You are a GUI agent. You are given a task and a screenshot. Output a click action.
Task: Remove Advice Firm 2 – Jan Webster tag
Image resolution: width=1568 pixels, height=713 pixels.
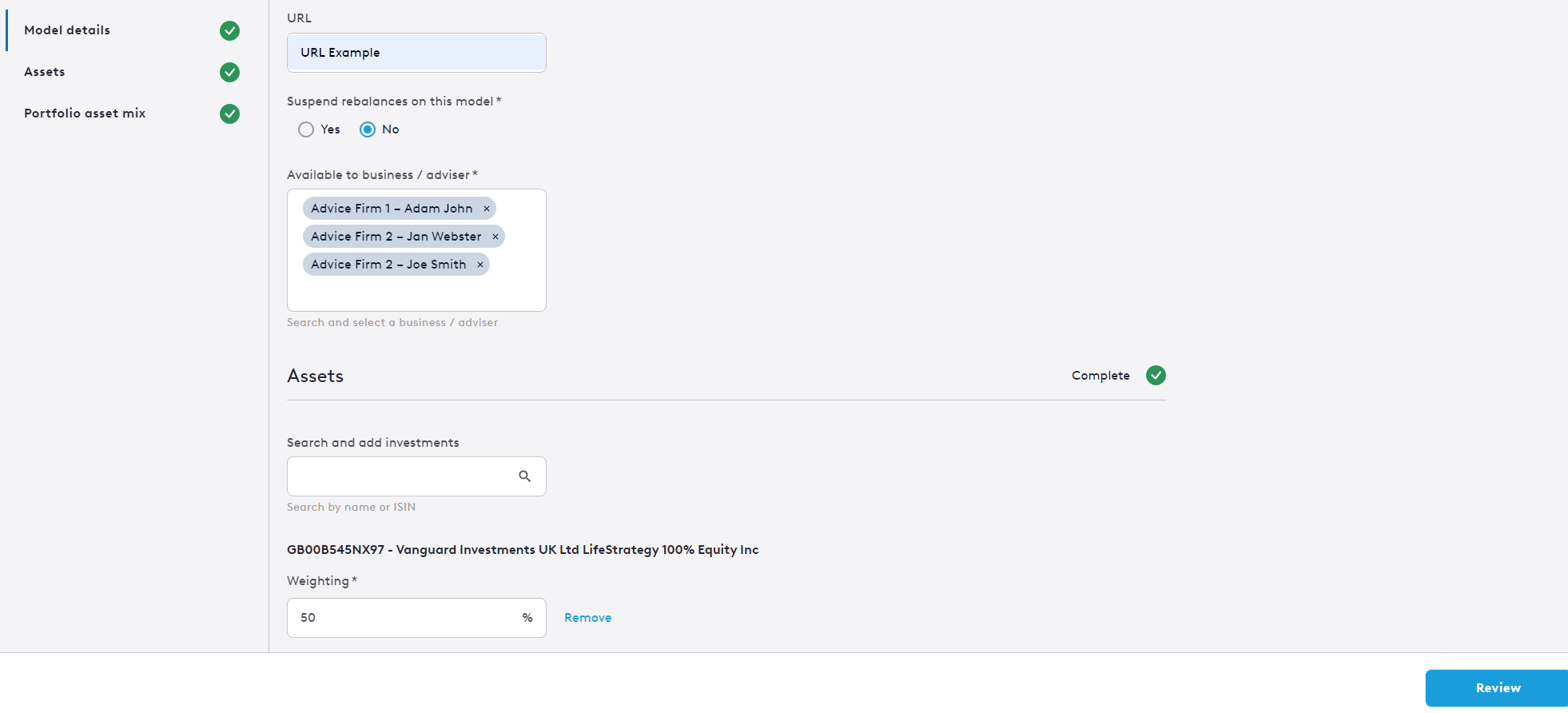(x=495, y=237)
